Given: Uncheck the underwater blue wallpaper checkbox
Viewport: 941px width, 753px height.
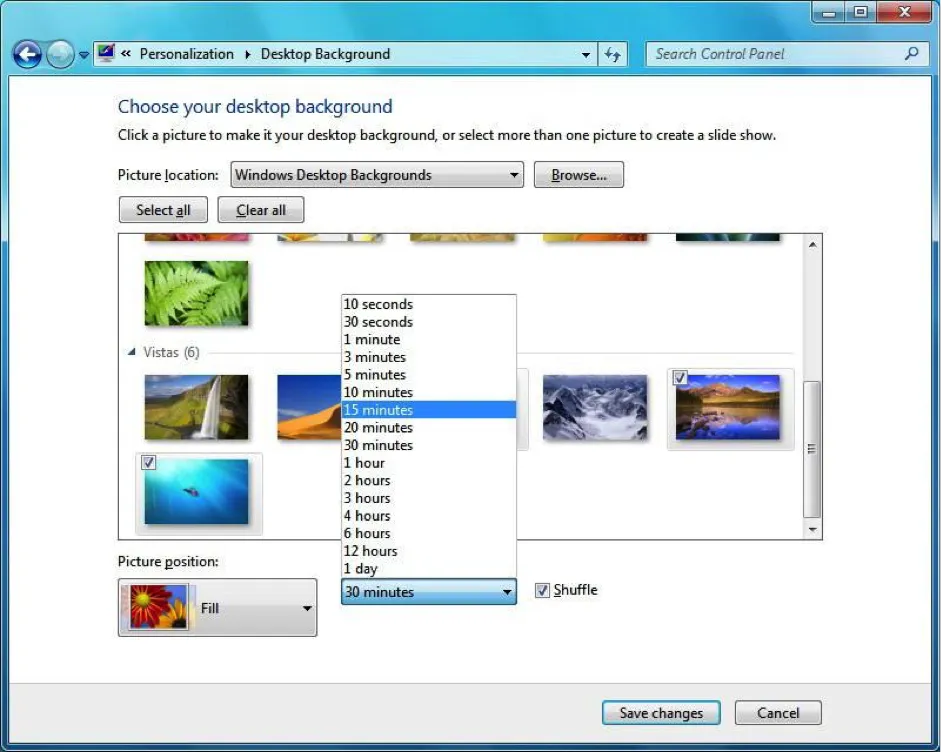Looking at the screenshot, I should 148,462.
